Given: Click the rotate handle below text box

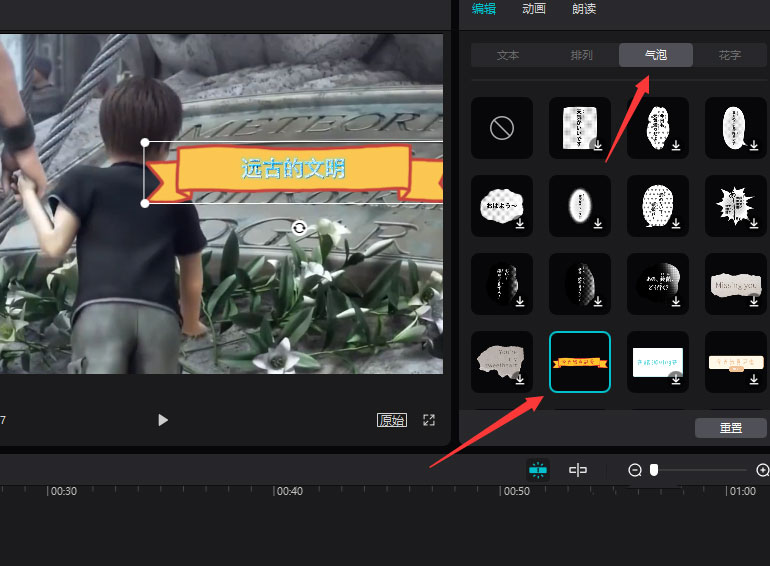Looking at the screenshot, I should coord(299,229).
